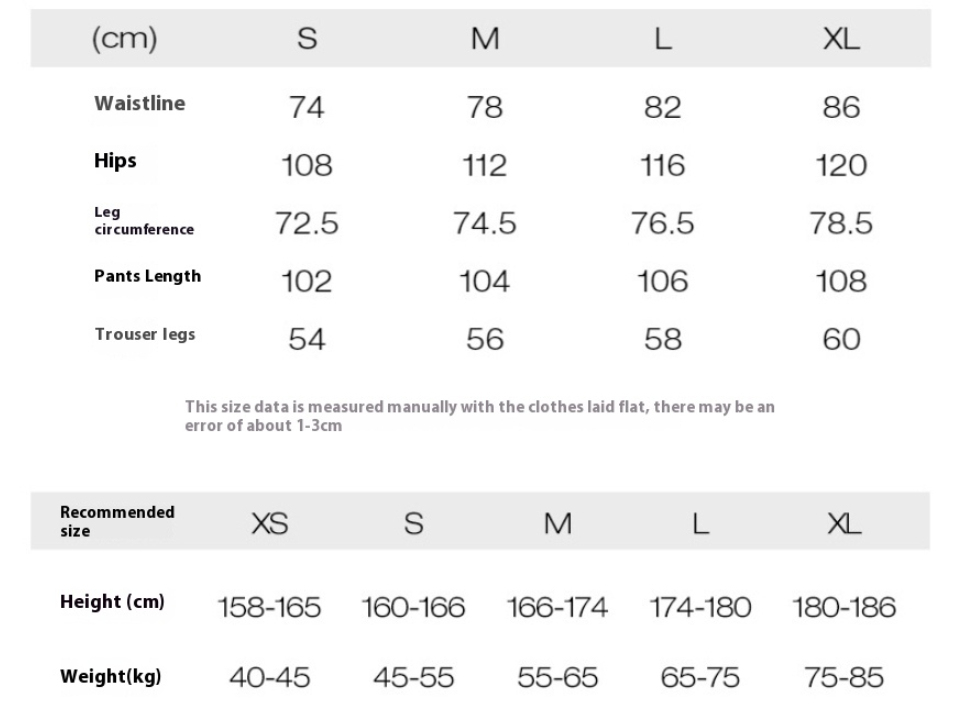Click leg circumference value 76.5
Image resolution: width=953 pixels, height=720 pixels.
[662, 223]
